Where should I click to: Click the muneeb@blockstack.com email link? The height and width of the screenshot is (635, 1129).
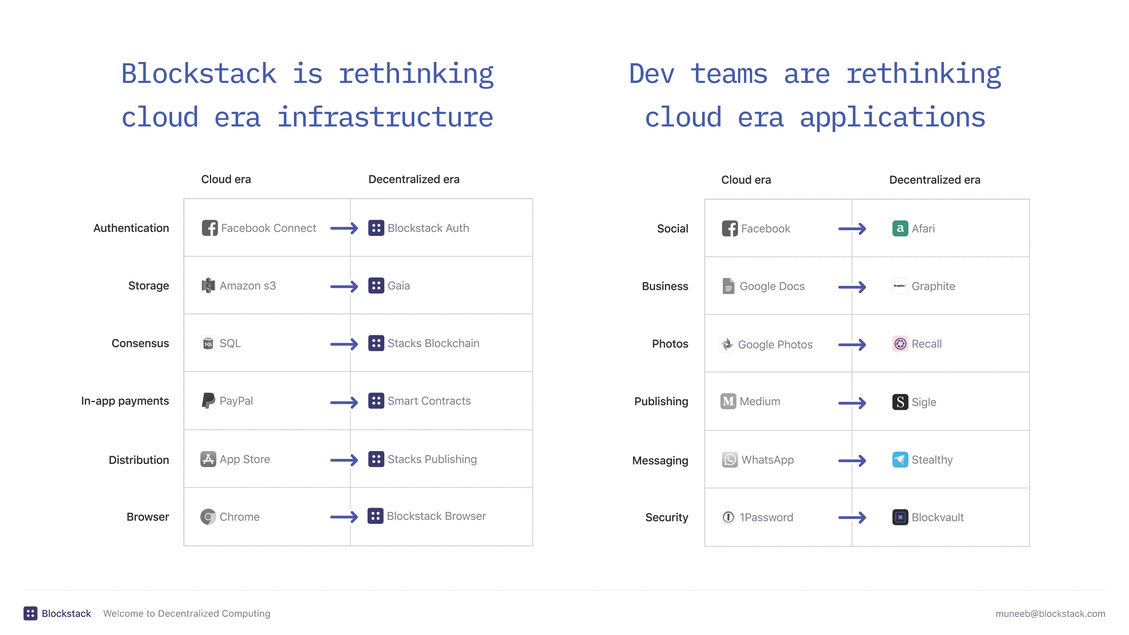(x=1050, y=614)
